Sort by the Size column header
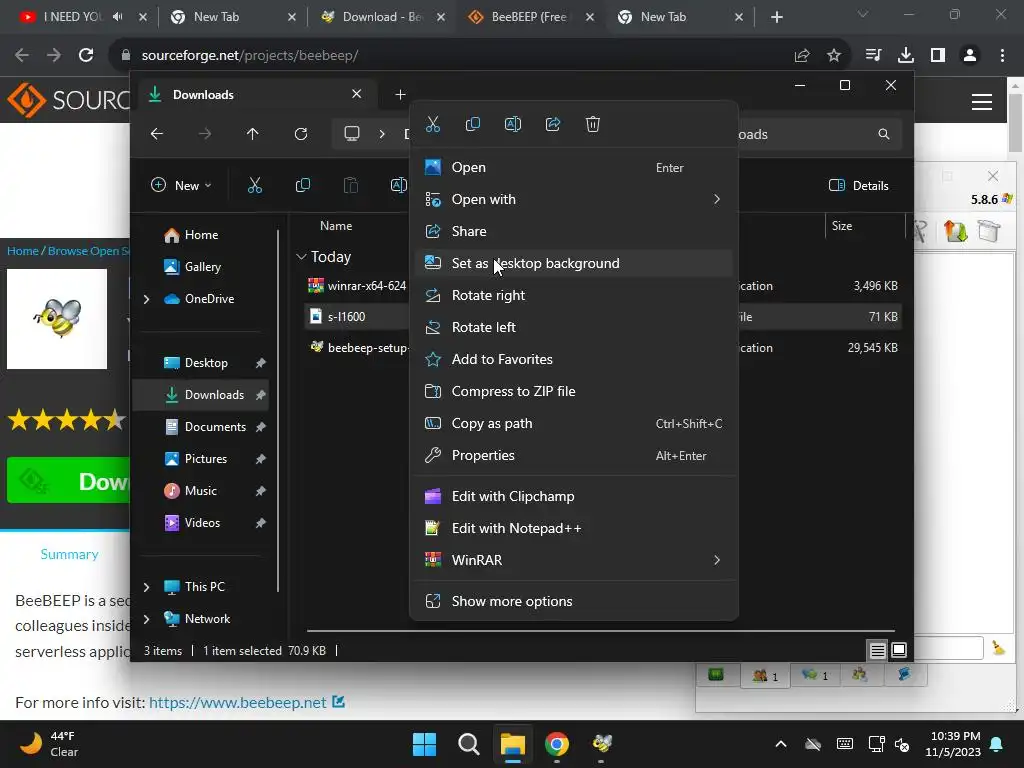Viewport: 1024px width, 768px height. (842, 226)
